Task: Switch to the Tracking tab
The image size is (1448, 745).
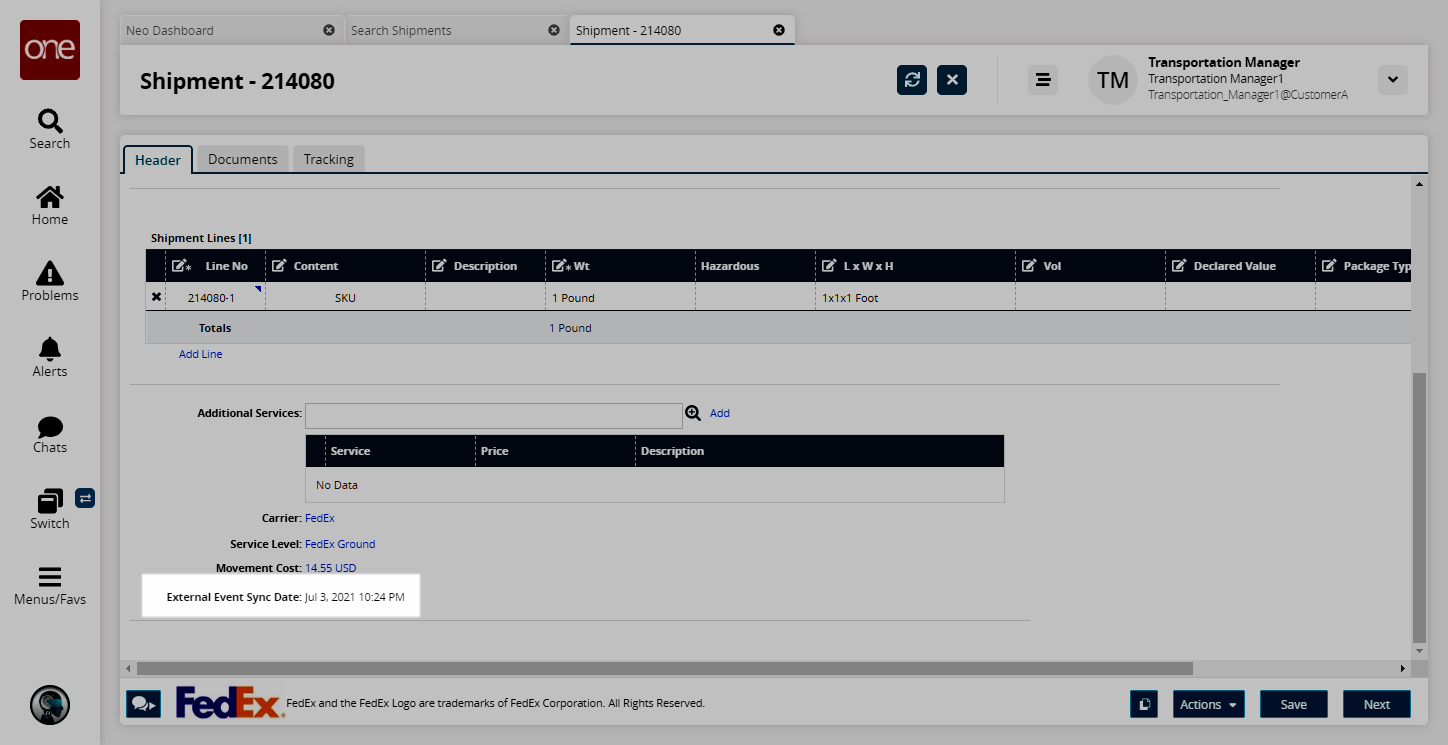Action: pos(329,159)
